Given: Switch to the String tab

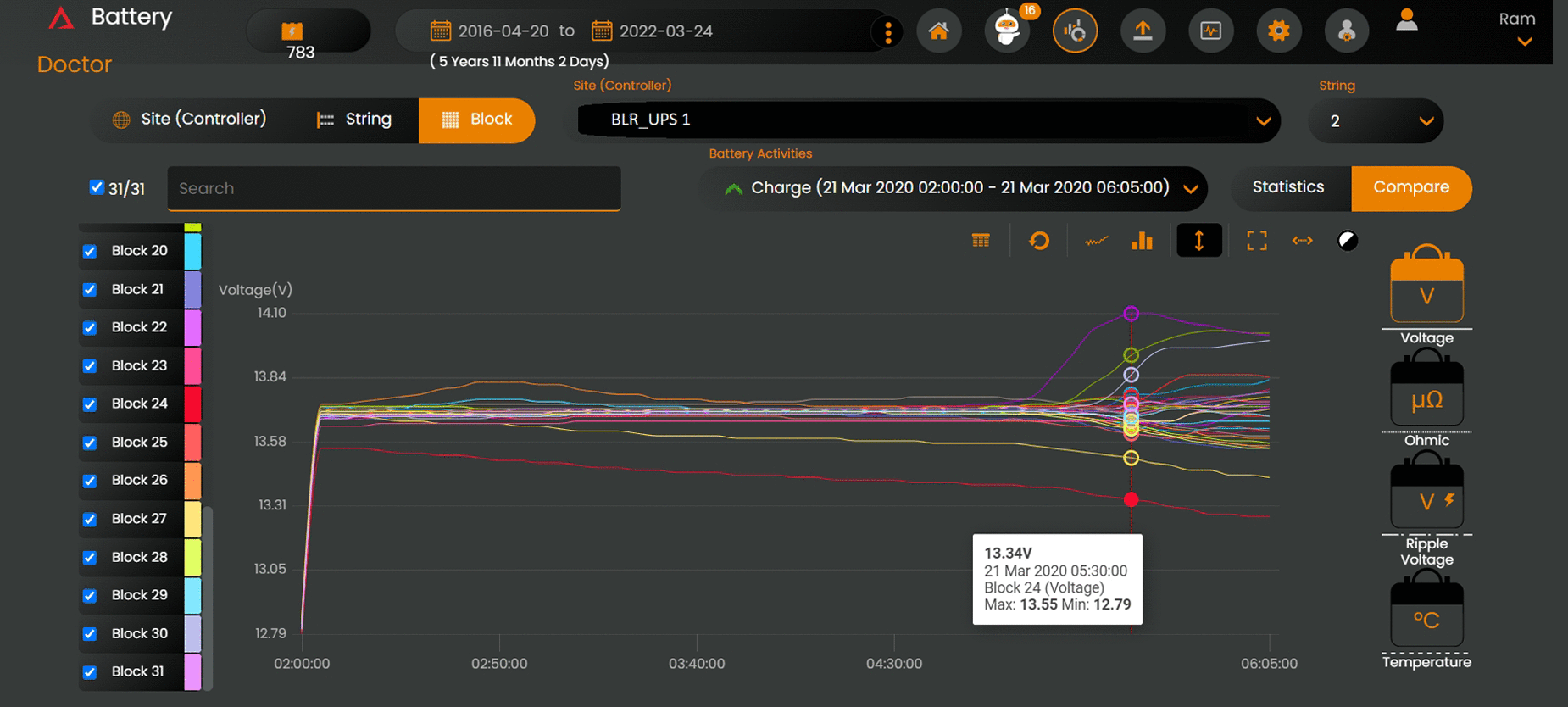Looking at the screenshot, I should pos(354,120).
